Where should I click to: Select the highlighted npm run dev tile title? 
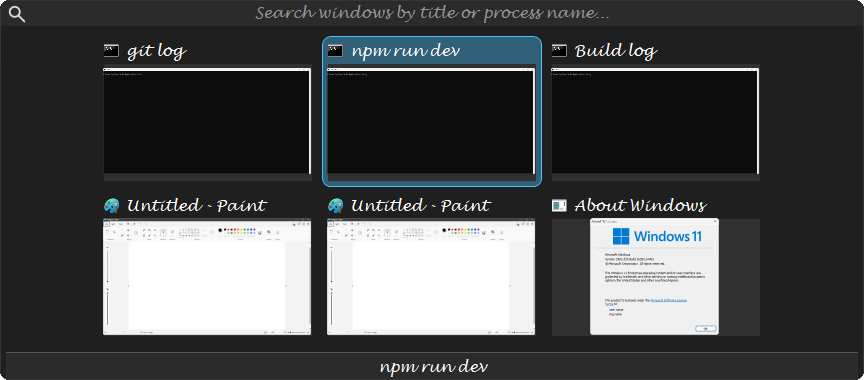click(406, 51)
